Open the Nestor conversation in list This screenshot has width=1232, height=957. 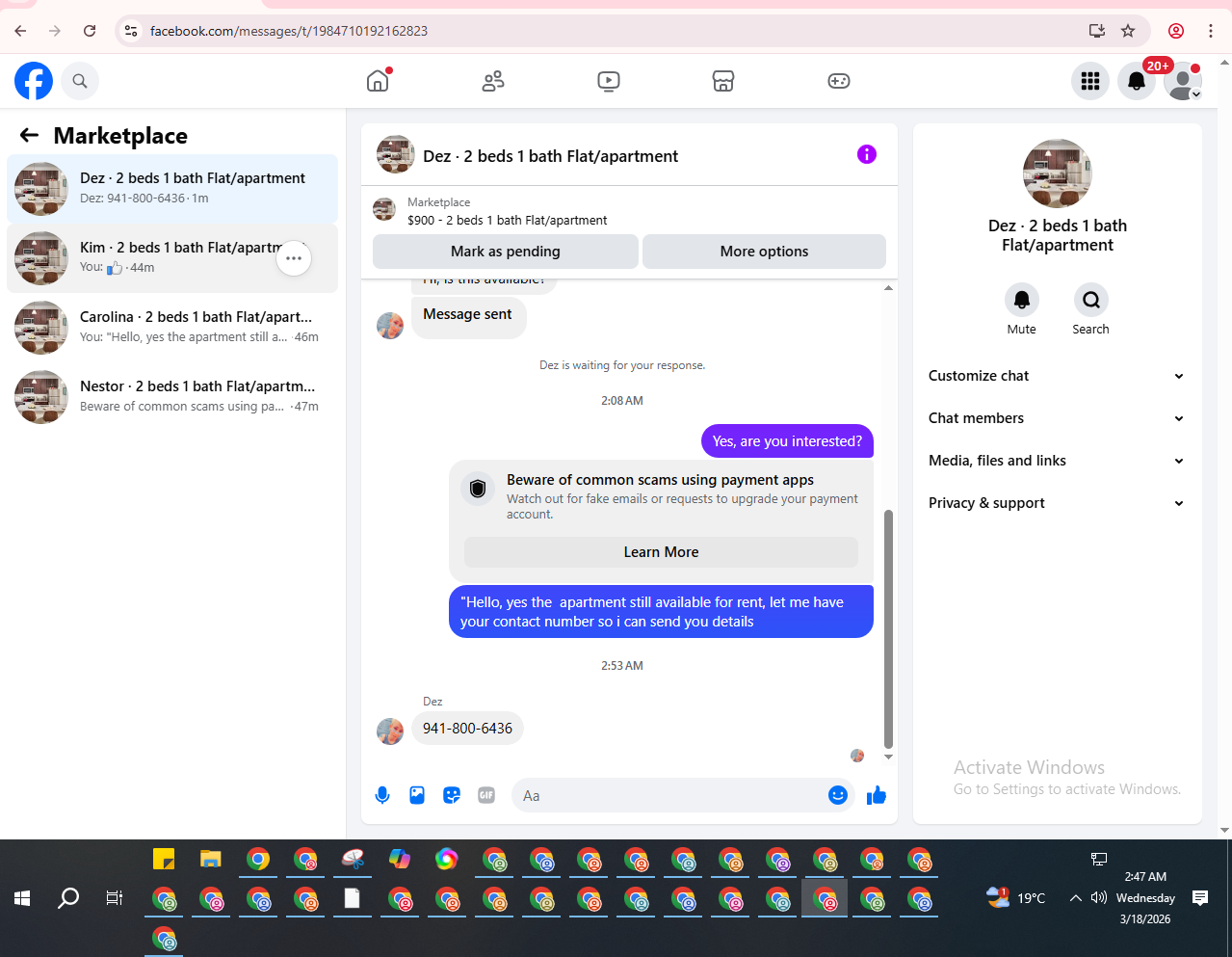(x=172, y=397)
